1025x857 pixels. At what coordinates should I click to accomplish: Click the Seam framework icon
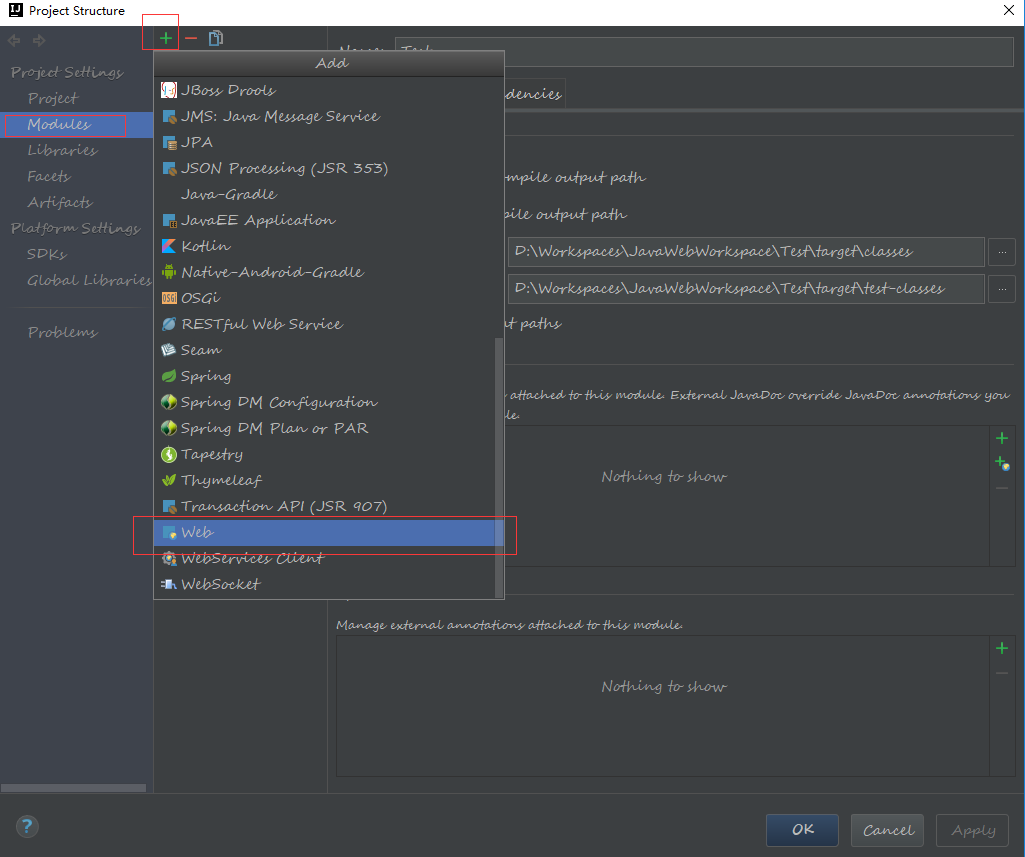click(x=169, y=350)
